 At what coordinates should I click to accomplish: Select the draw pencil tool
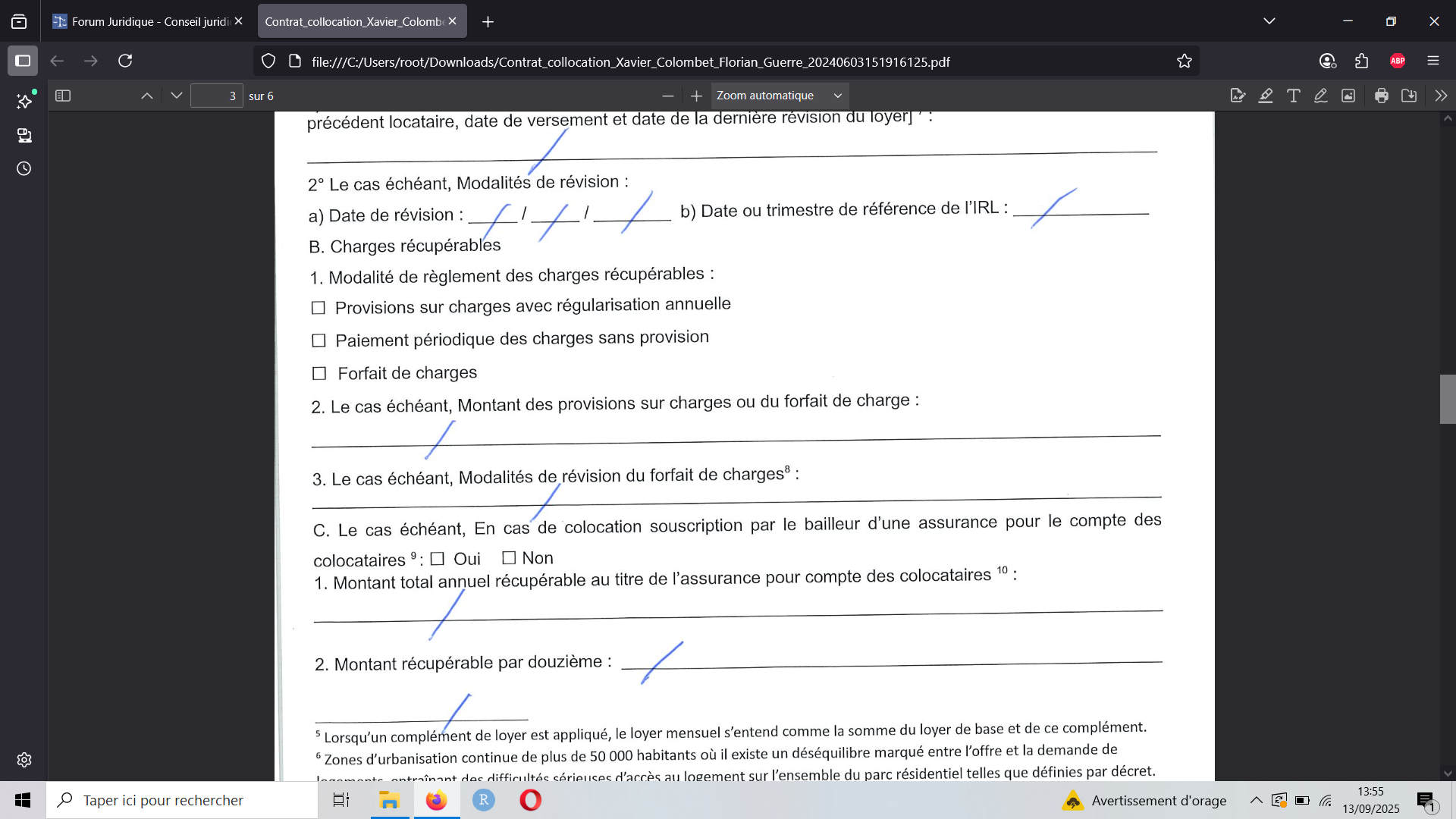coord(1321,96)
